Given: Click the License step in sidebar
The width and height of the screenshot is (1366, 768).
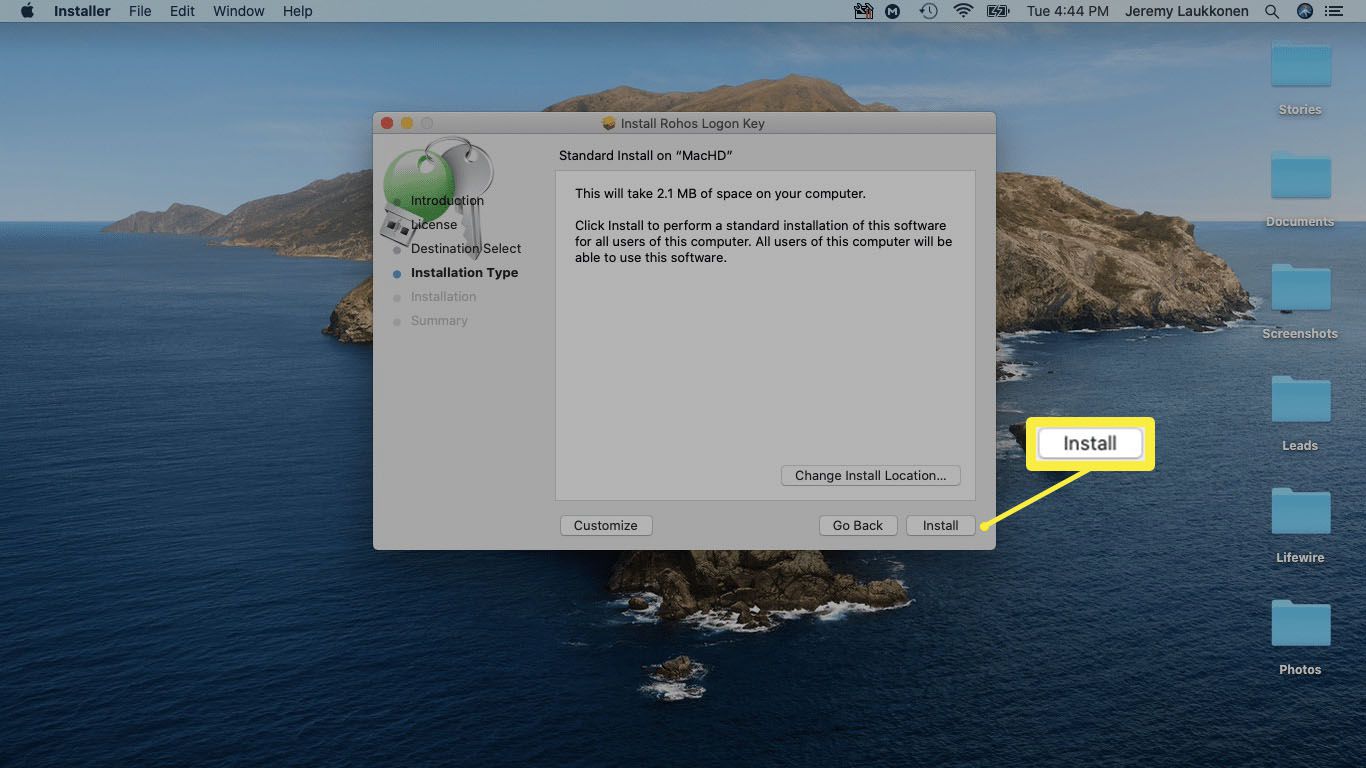Looking at the screenshot, I should 434,224.
